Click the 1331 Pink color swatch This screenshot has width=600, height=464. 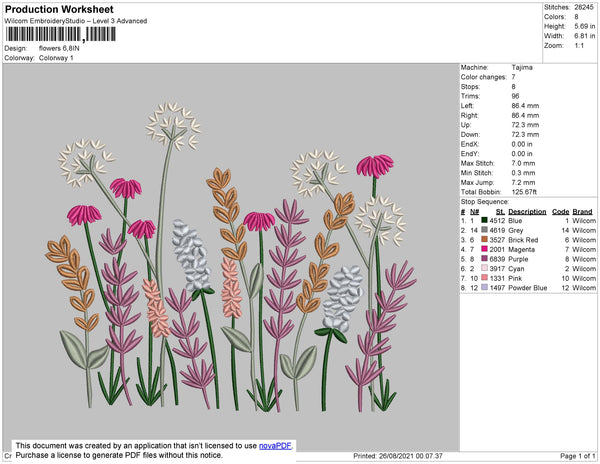[484, 278]
